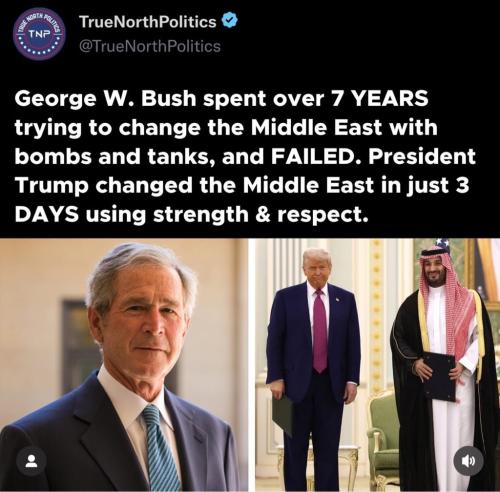Select the "strength & respect" phrase
The width and height of the screenshot is (500, 492).
(x=257, y=214)
